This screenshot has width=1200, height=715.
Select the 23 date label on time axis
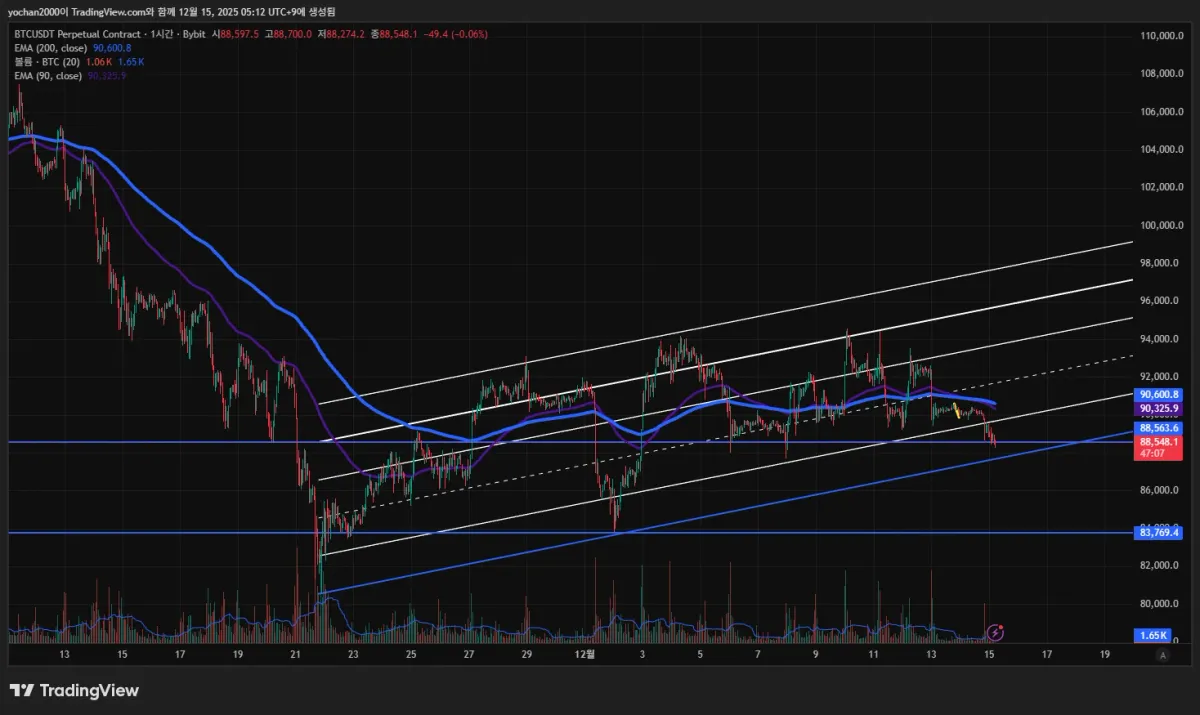[x=353, y=654]
